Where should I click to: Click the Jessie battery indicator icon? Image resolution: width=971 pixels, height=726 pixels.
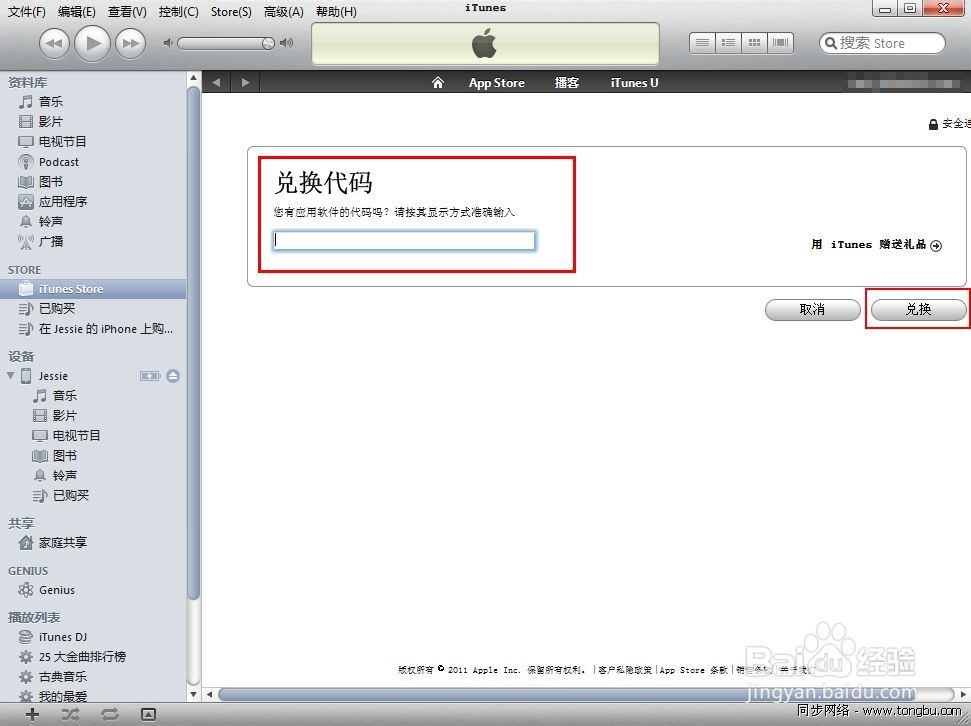pos(150,376)
